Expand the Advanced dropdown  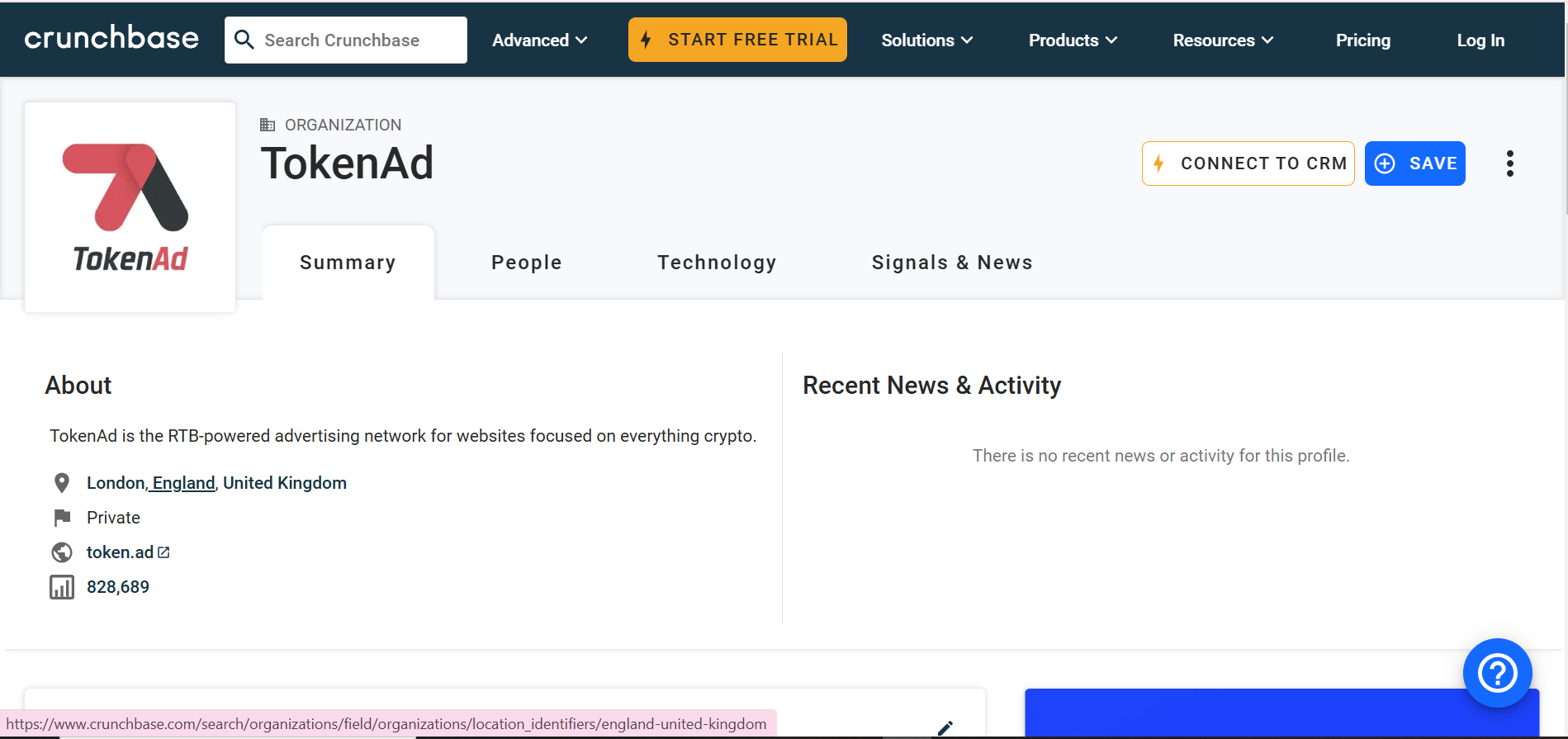(539, 40)
